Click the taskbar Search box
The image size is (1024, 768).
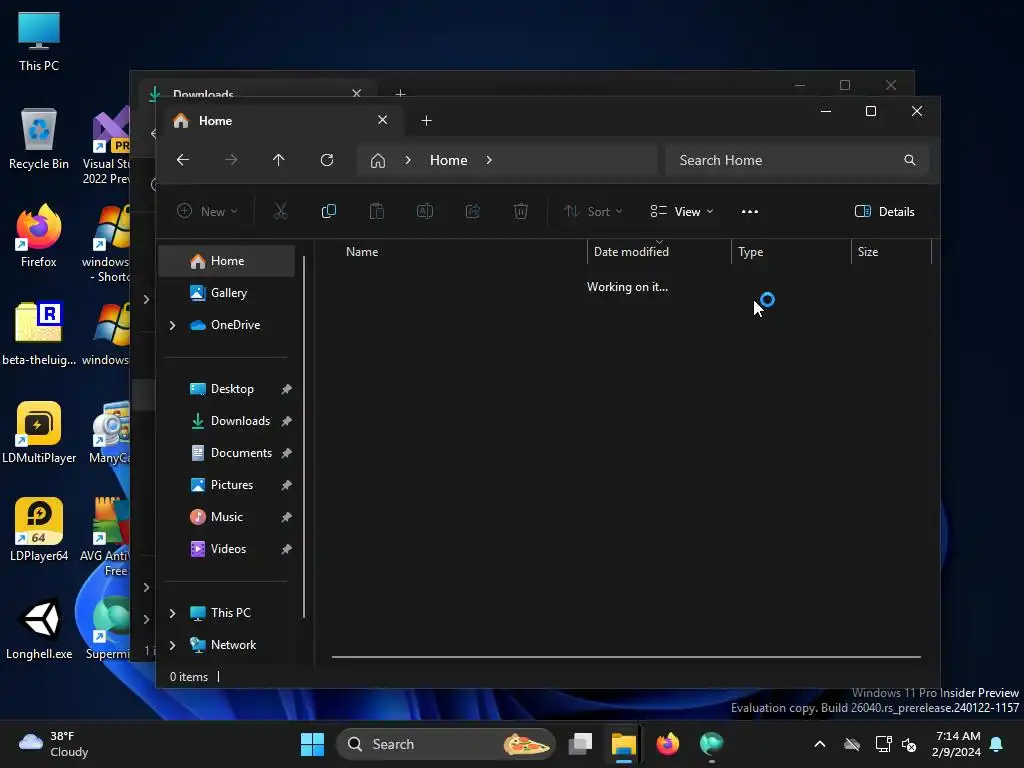[445, 744]
